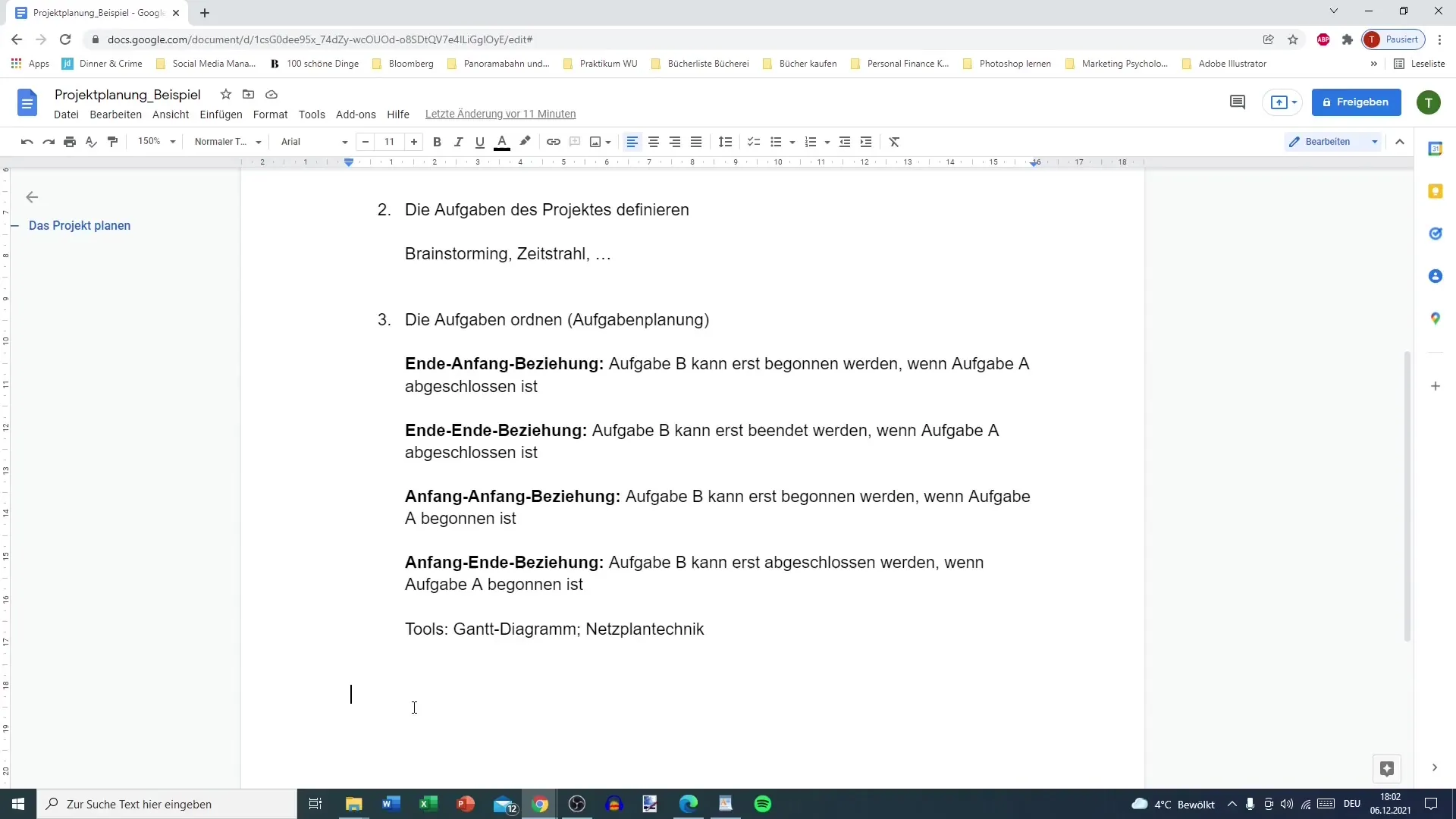
Task: Click the Bold formatting icon
Action: click(x=437, y=141)
